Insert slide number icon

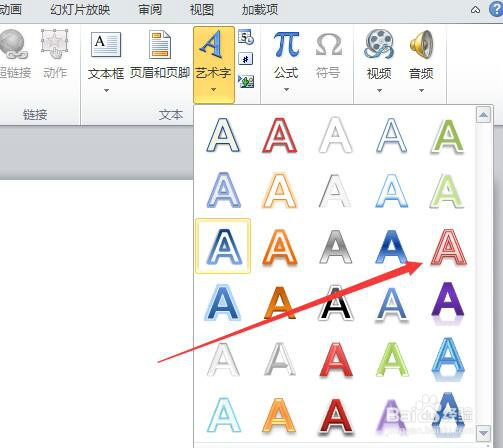(x=246, y=59)
